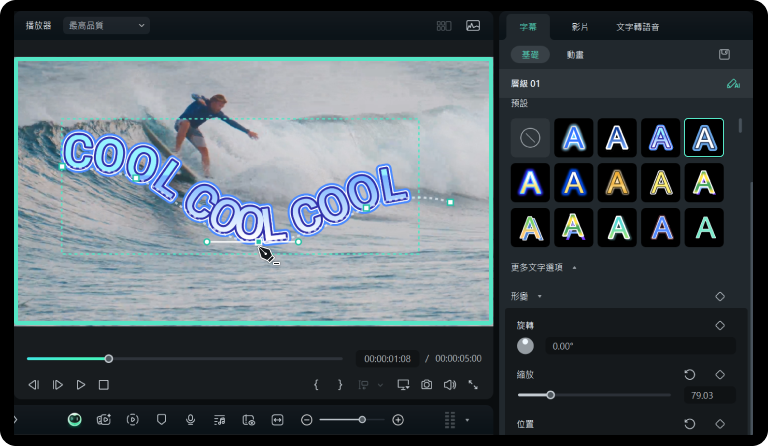Click the scale value field 79.03
This screenshot has height=446, width=768.
[709, 395]
